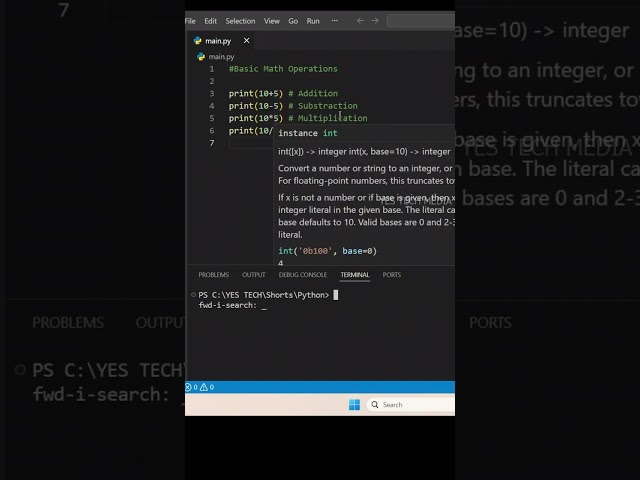This screenshot has width=640, height=480.
Task: Click the Windows taskbar Search box
Action: tap(411, 404)
